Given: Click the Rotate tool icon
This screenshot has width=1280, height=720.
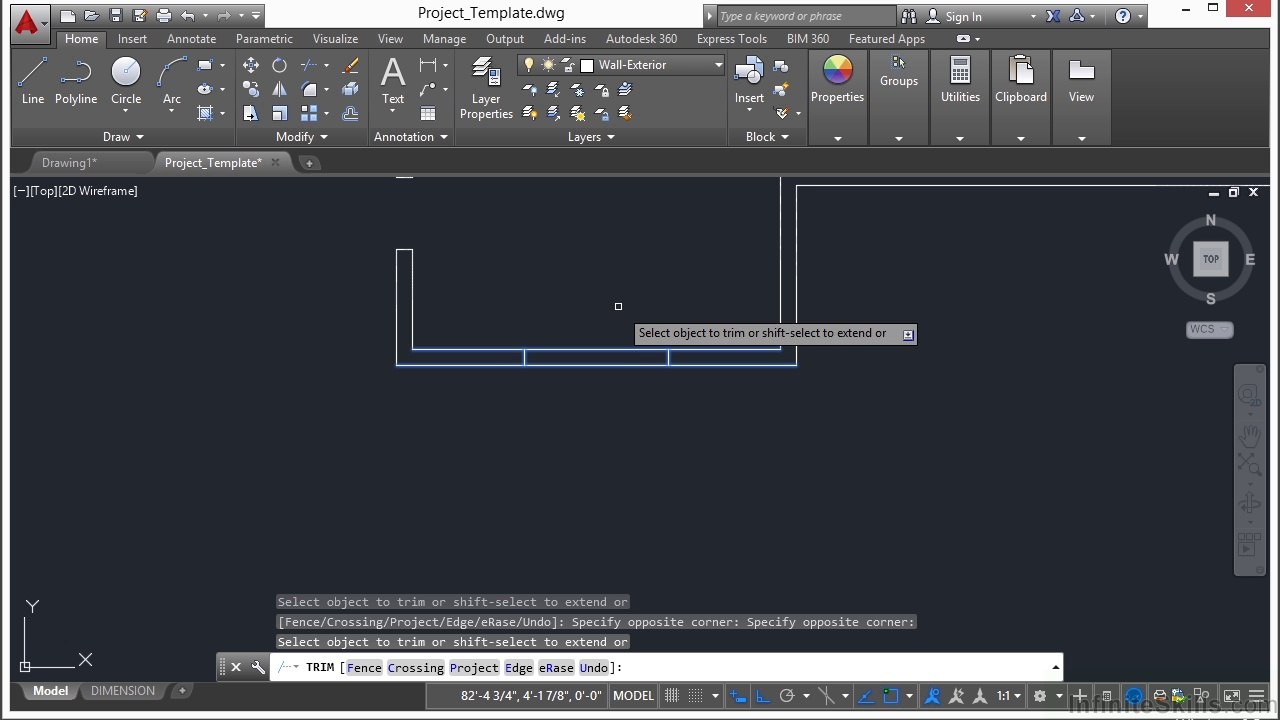Looking at the screenshot, I should tap(280, 65).
